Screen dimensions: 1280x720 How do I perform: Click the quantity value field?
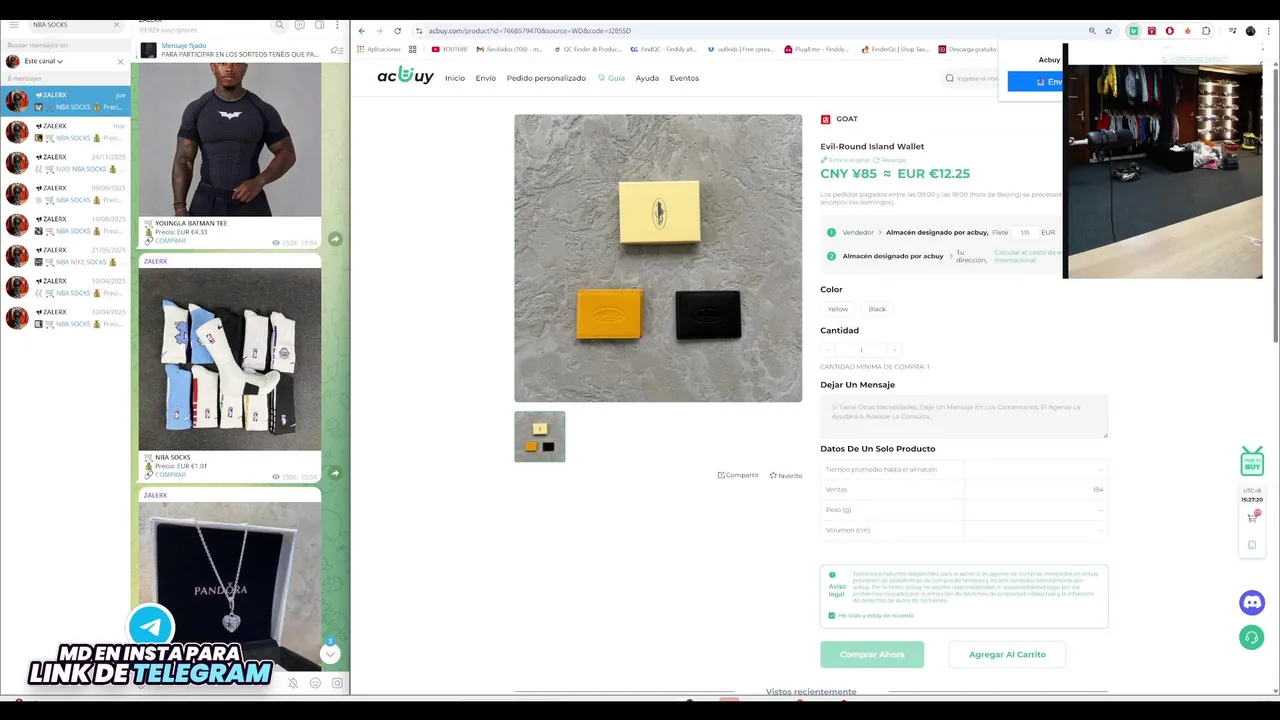pos(861,350)
